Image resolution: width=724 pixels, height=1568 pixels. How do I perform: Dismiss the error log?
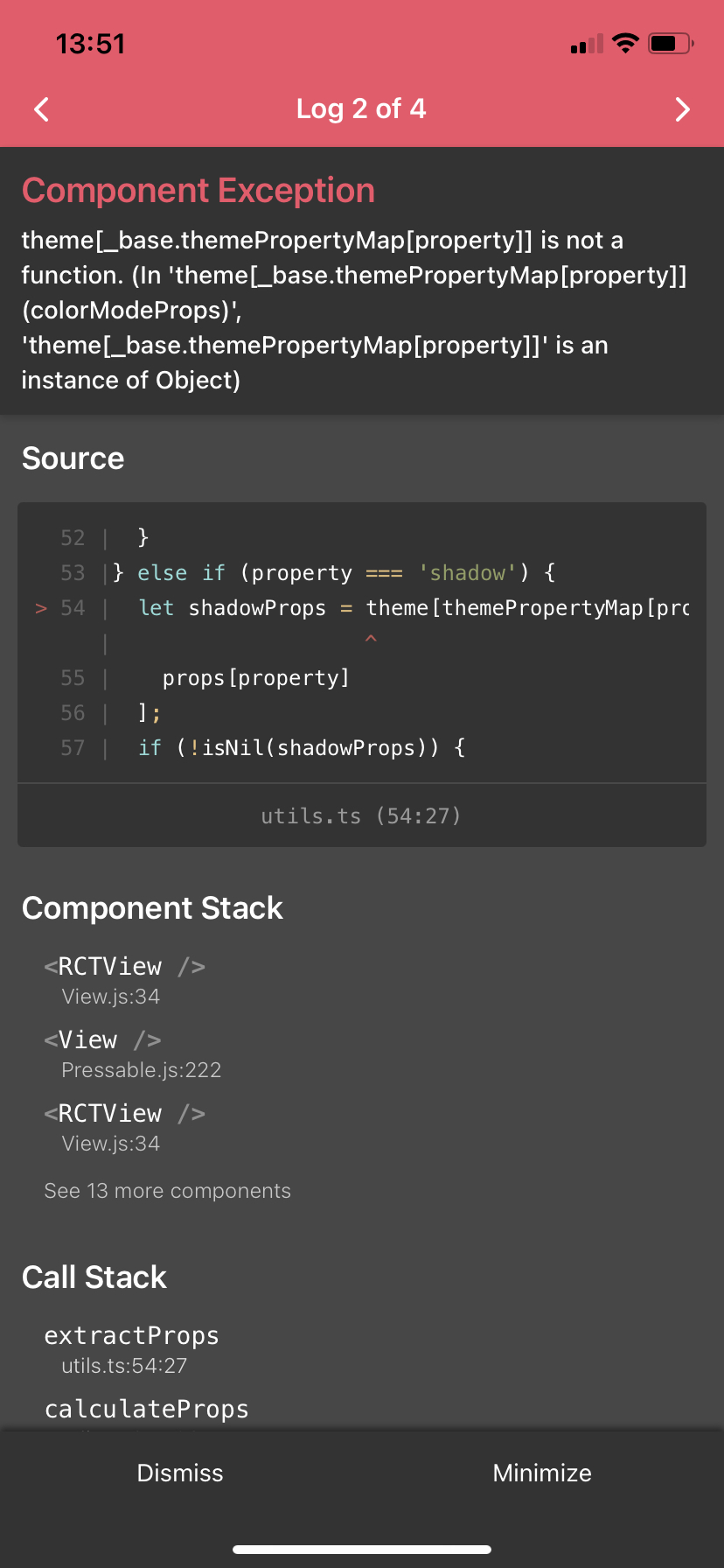pyautogui.click(x=180, y=1473)
